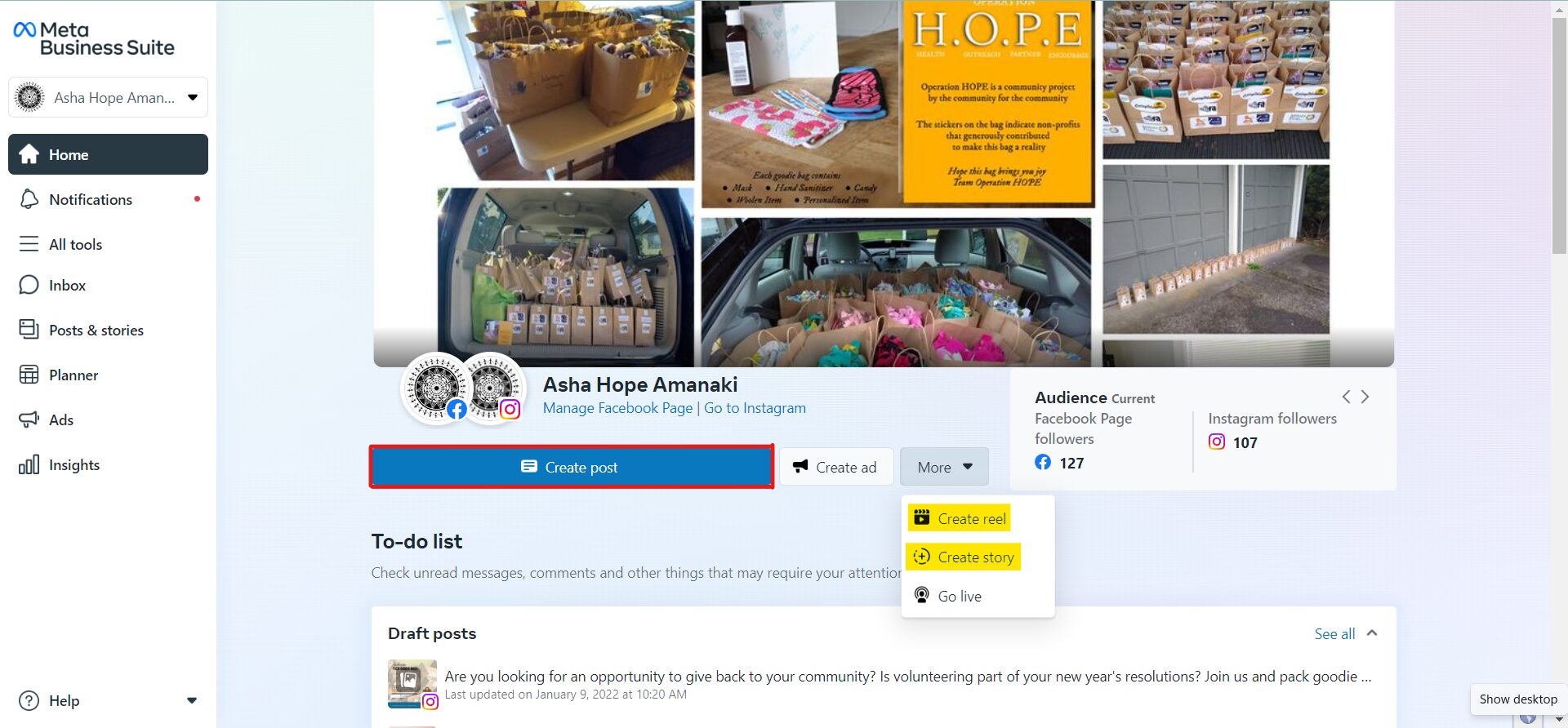Open the Planner calendar icon

[29, 375]
